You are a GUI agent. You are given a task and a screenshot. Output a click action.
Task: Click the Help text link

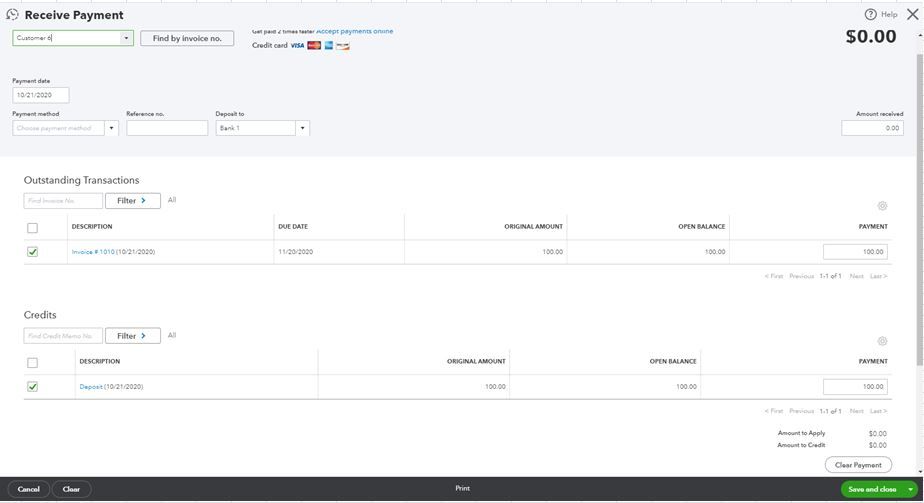pos(889,14)
